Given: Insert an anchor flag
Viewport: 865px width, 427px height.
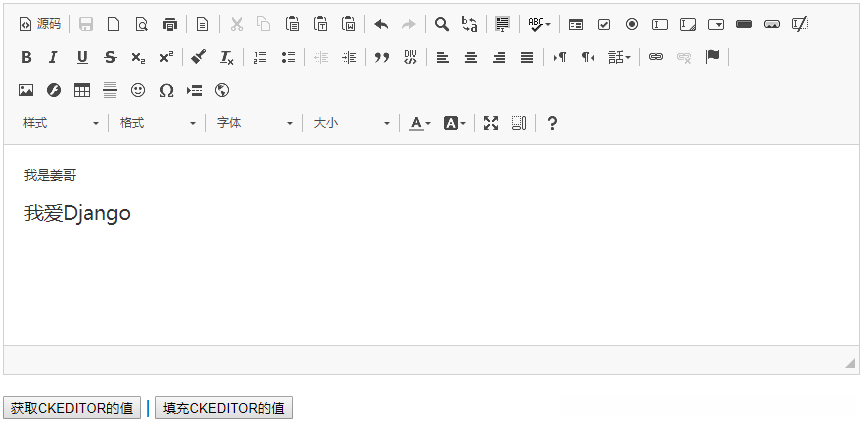Looking at the screenshot, I should click(x=712, y=57).
